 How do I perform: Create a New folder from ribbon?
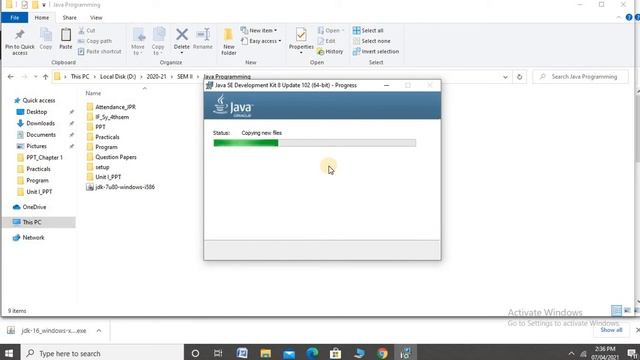(x=229, y=41)
